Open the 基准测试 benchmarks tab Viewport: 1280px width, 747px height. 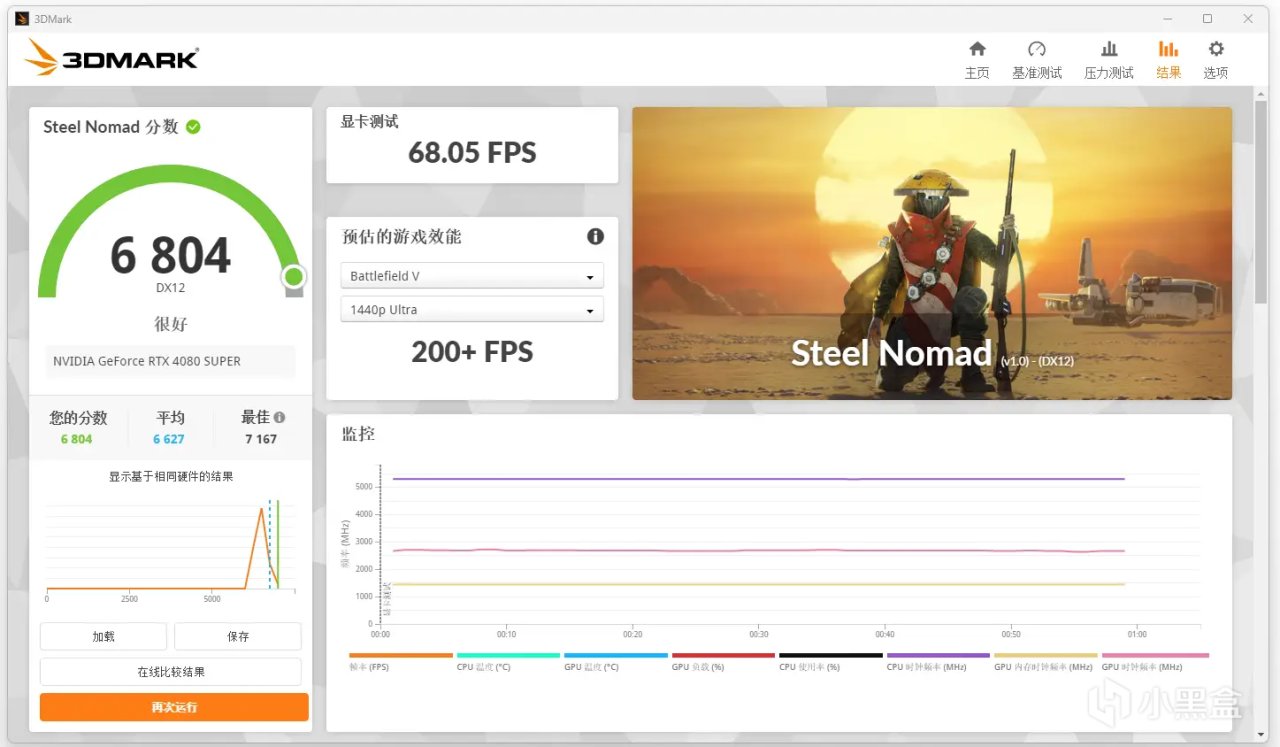pyautogui.click(x=1037, y=60)
